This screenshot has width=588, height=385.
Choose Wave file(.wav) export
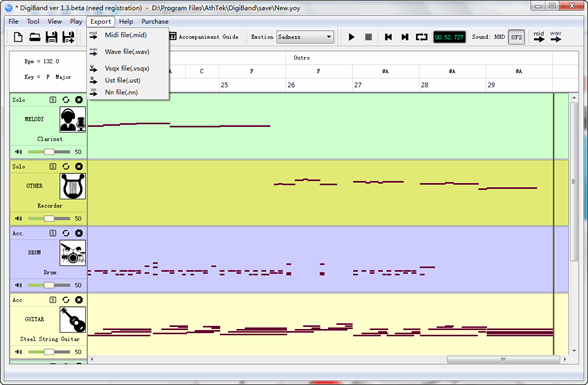(x=128, y=52)
